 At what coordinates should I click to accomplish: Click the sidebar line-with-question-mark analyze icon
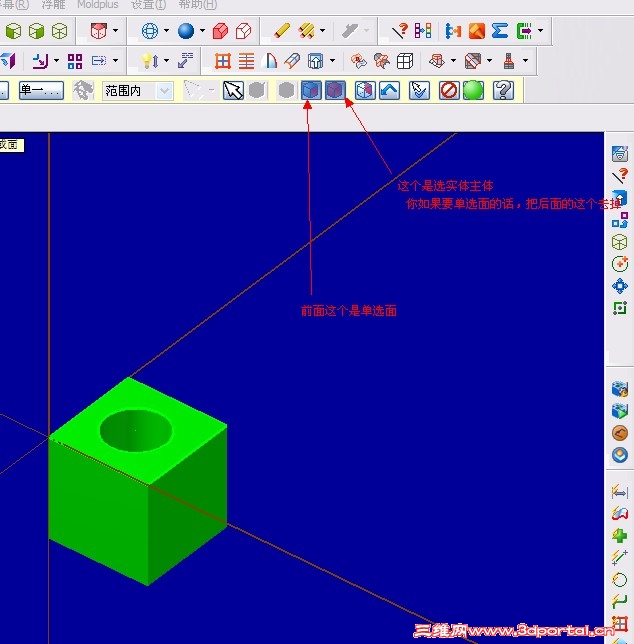click(x=620, y=176)
